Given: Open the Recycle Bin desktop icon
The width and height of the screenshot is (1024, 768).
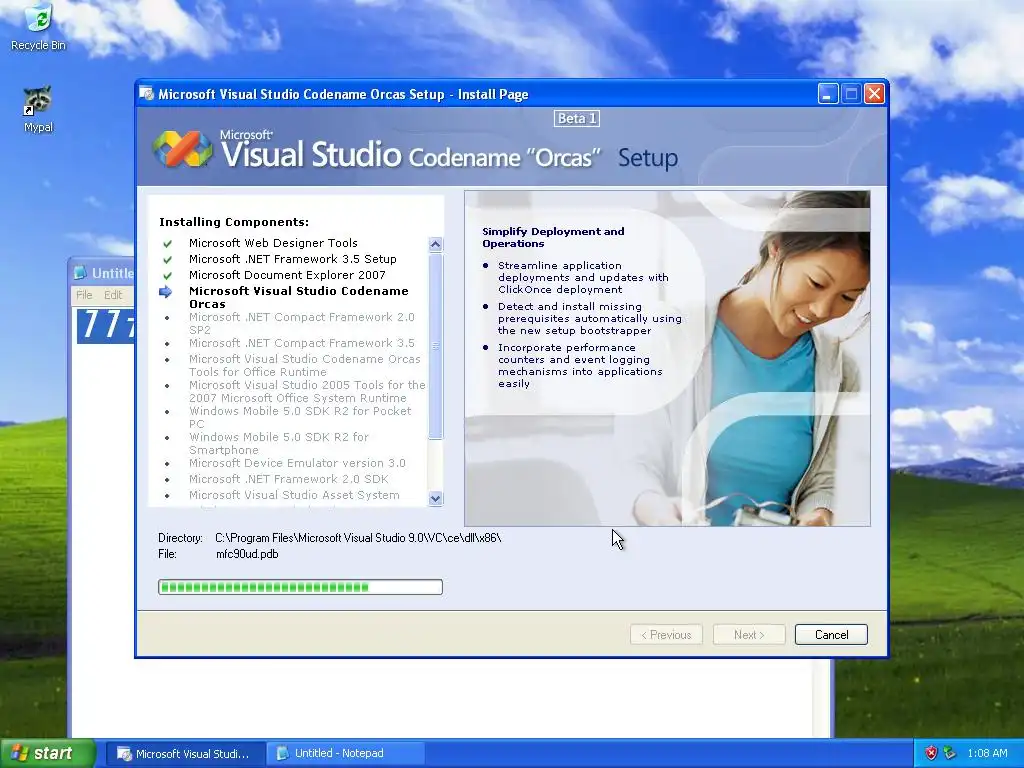Looking at the screenshot, I should point(38,27).
